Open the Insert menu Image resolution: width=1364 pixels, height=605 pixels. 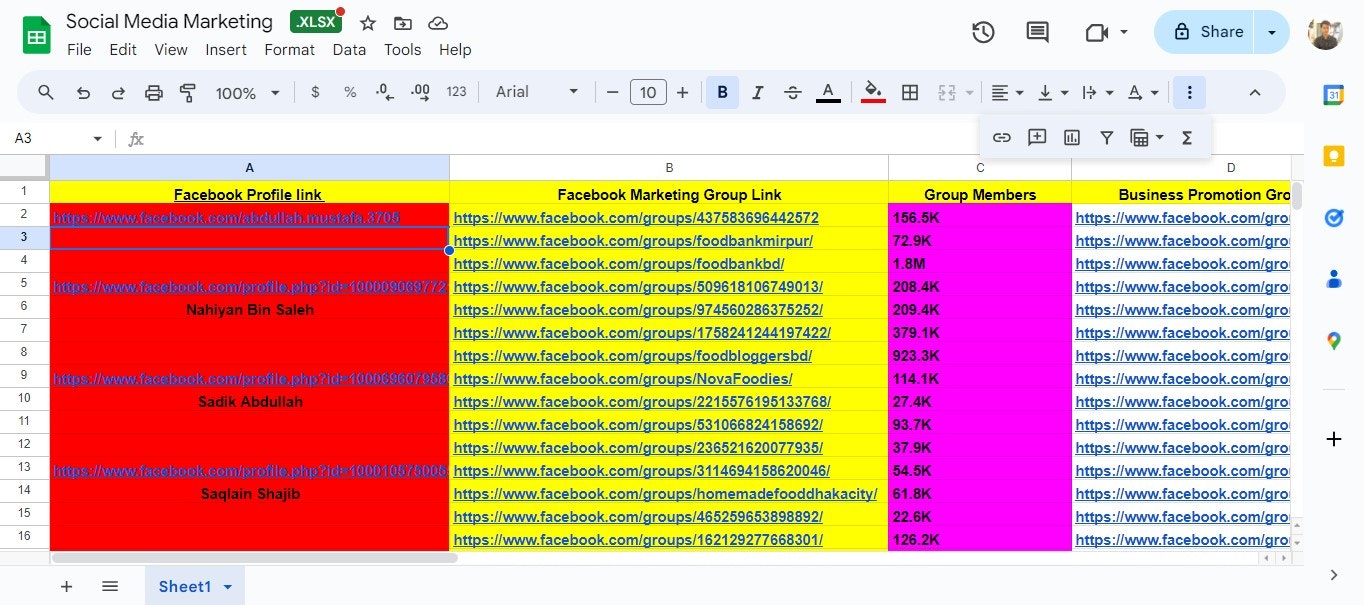(x=226, y=50)
